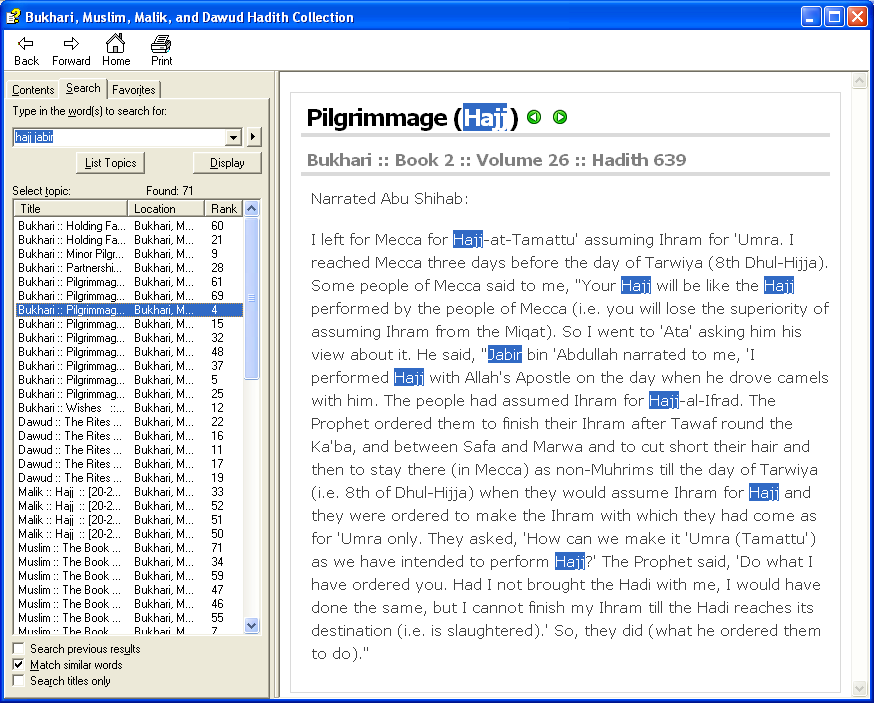This screenshot has height=703, width=874.
Task: Click the Forward arrow toolbar icon
Action: click(71, 50)
